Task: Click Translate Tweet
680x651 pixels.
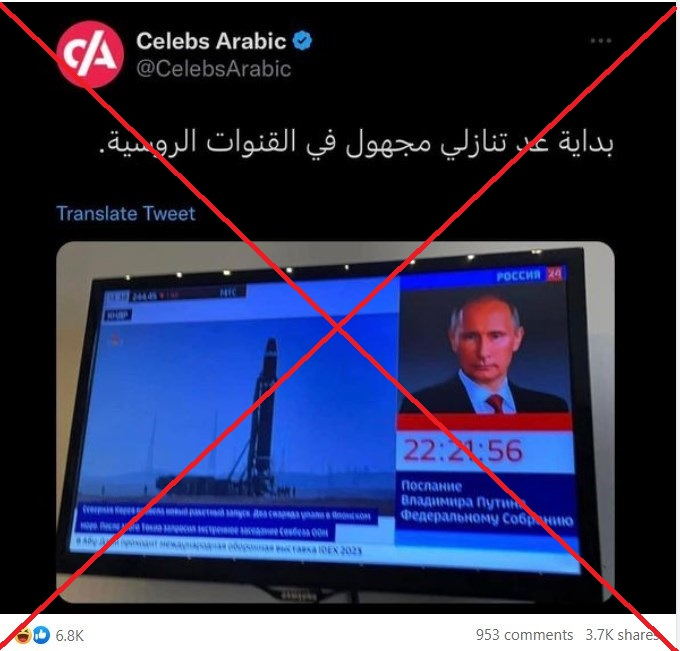Action: click(126, 213)
